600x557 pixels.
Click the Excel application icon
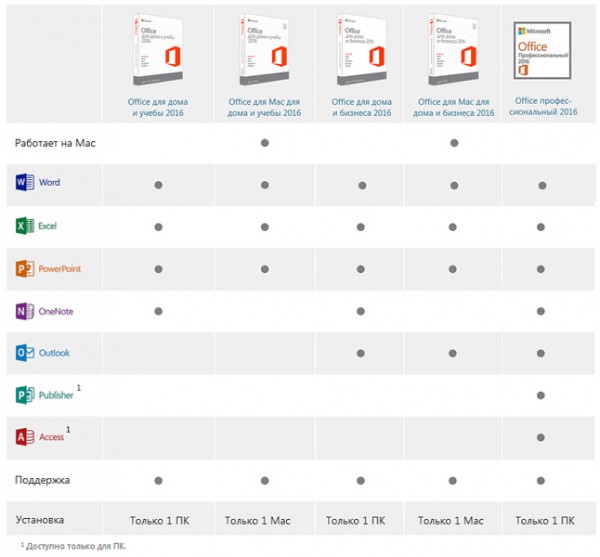(25, 226)
